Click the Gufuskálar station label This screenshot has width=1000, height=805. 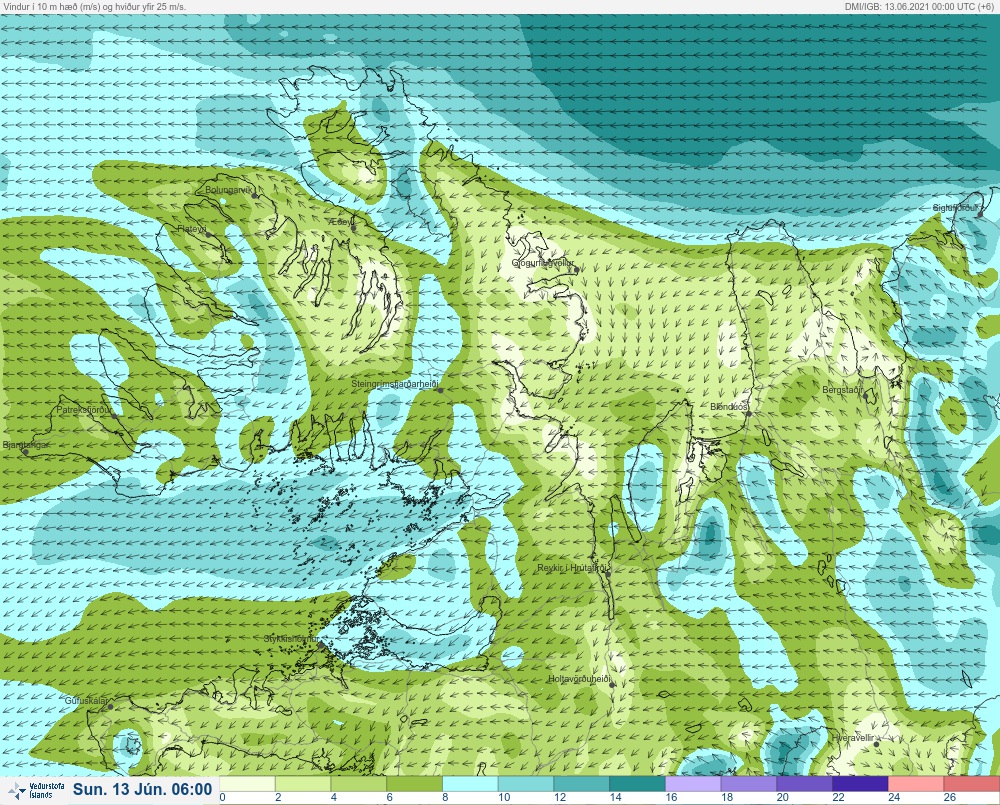tap(86, 700)
